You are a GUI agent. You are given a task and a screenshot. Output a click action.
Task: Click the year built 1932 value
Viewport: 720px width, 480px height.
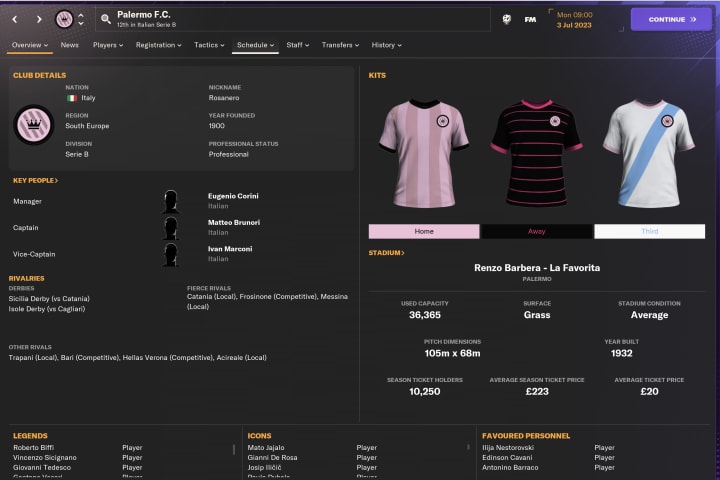[621, 353]
